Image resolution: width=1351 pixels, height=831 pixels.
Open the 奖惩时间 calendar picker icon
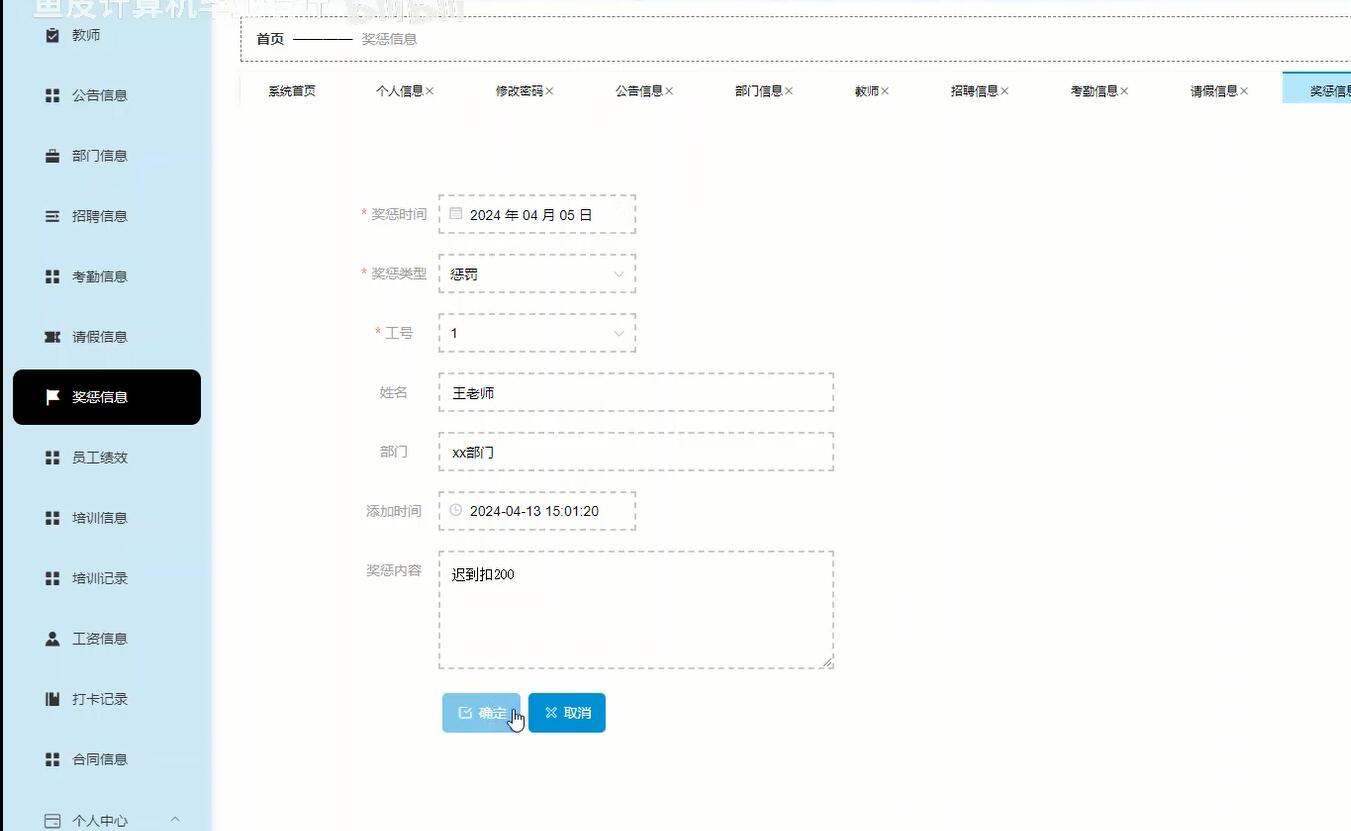[x=456, y=213]
